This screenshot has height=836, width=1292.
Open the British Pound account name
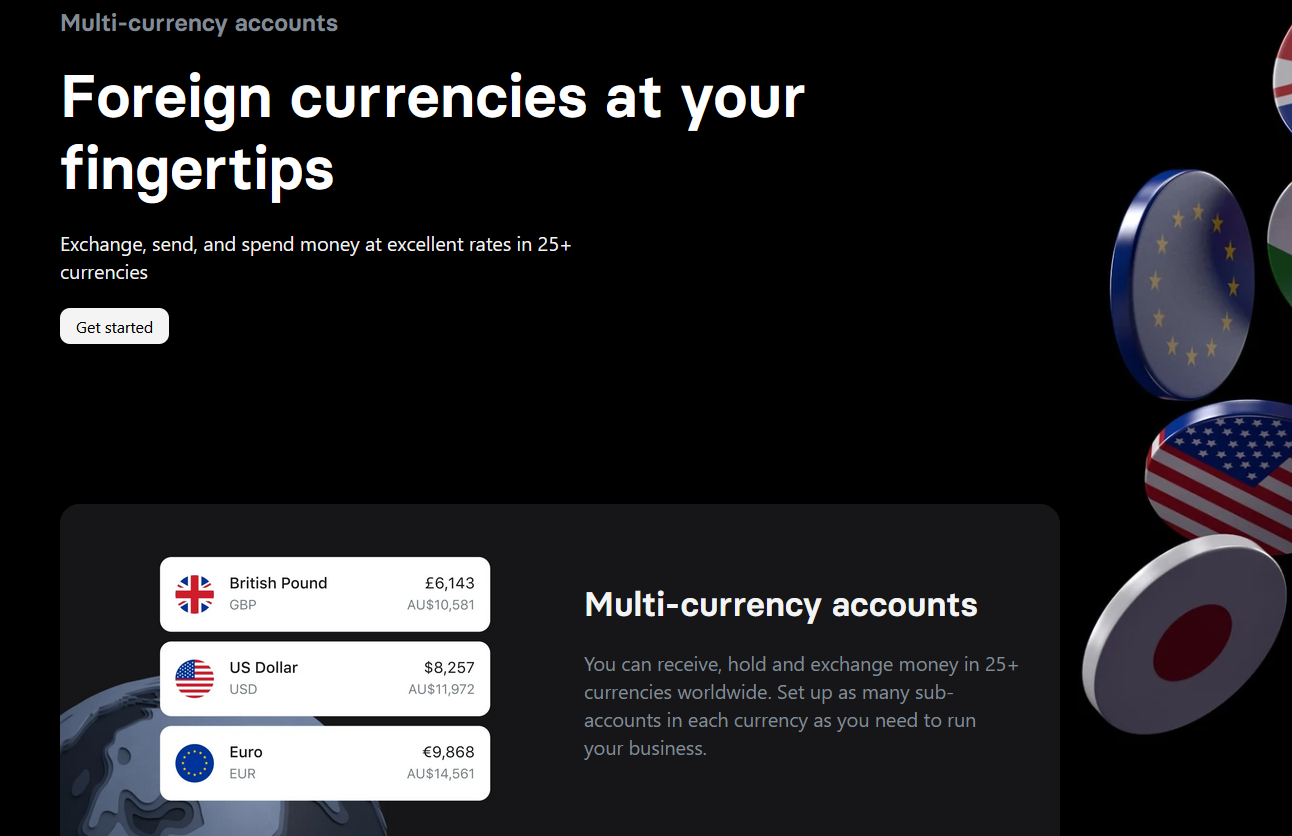point(278,583)
